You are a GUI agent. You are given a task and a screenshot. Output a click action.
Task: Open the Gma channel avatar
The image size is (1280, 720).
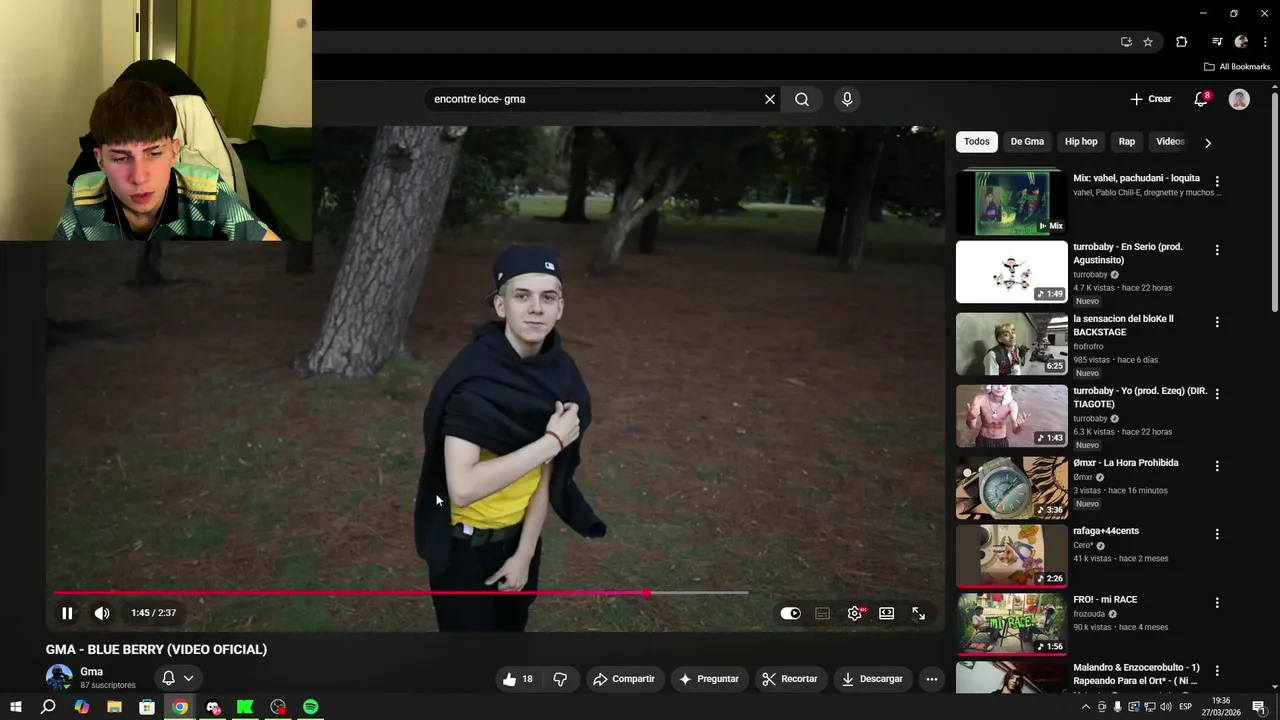59,677
